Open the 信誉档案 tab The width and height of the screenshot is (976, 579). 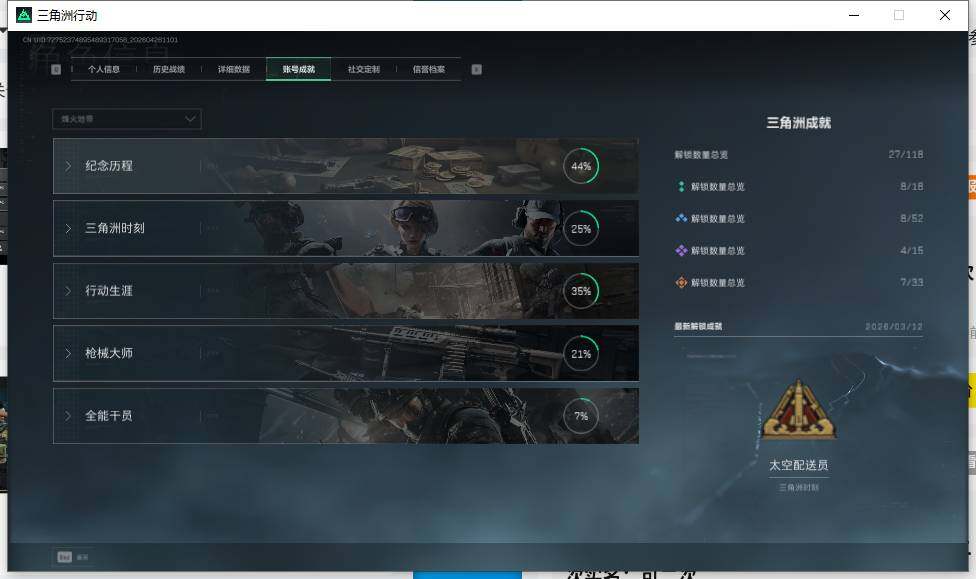pyautogui.click(x=429, y=69)
